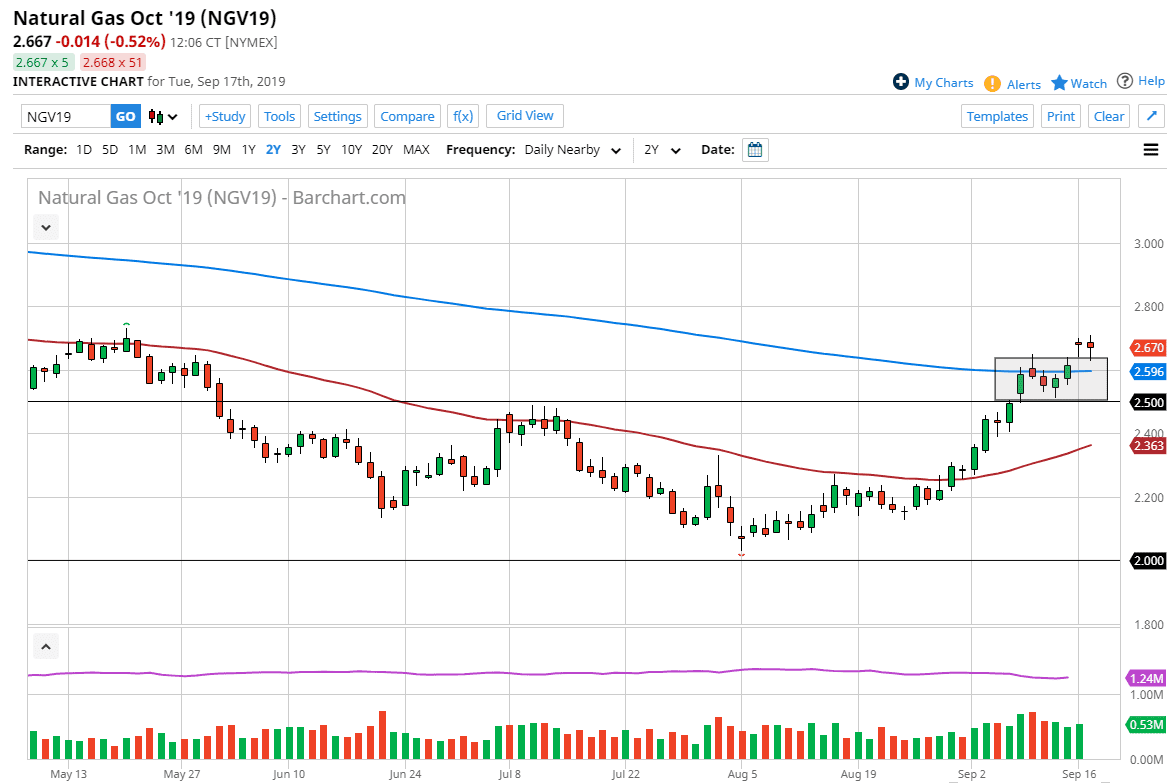Open the date picker calendar icon
Viewport: 1167px width, 783px height.
point(756,150)
